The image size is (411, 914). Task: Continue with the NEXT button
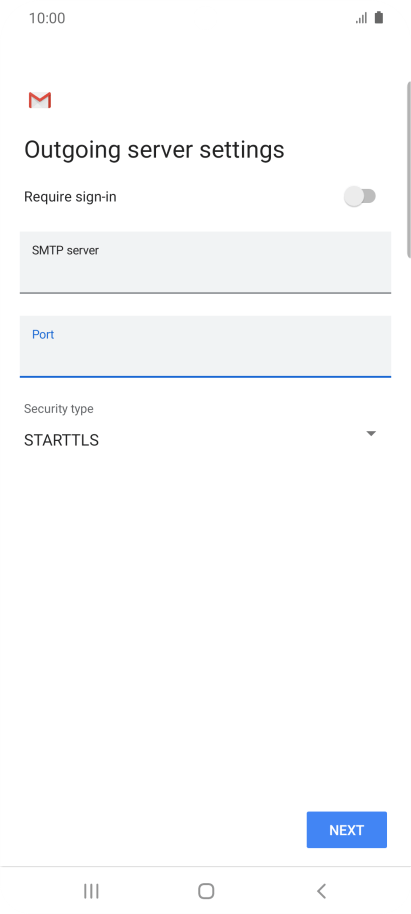click(x=347, y=829)
